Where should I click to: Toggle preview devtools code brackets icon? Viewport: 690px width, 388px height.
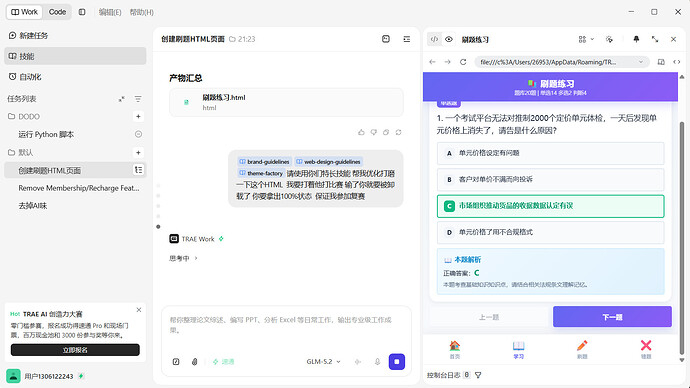676,62
